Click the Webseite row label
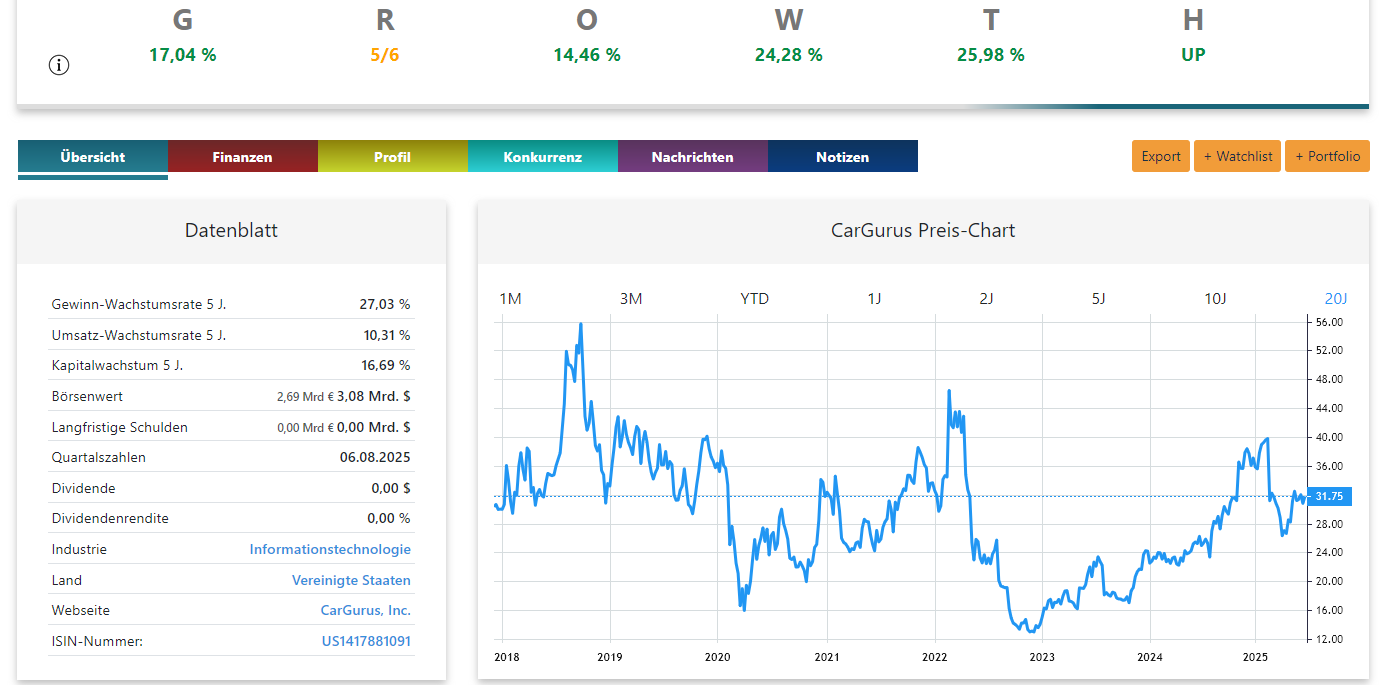The image size is (1383, 685). [81, 610]
